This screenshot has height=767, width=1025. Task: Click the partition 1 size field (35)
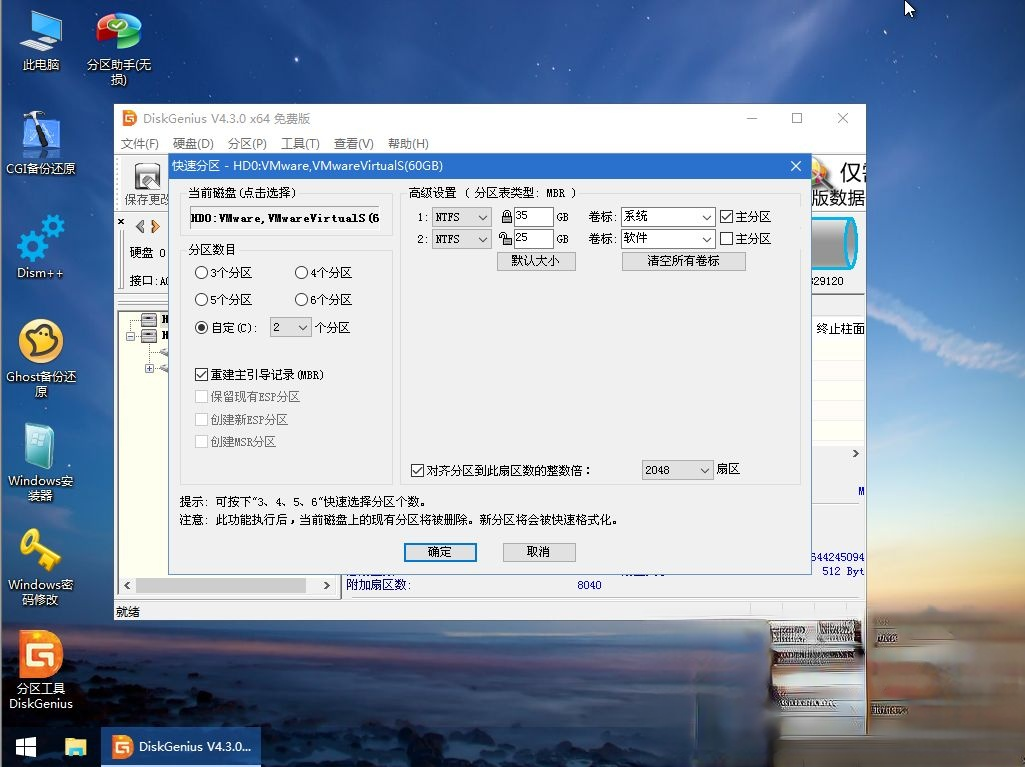[533, 216]
